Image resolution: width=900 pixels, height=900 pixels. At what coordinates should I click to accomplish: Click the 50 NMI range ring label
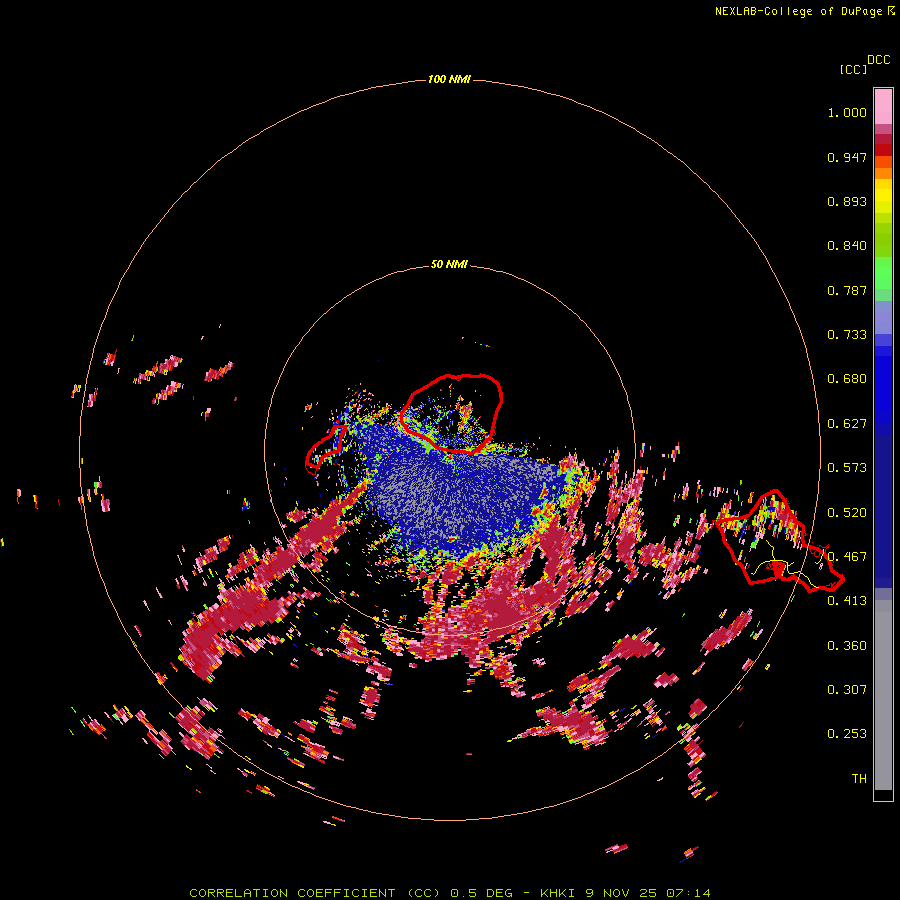tap(449, 264)
